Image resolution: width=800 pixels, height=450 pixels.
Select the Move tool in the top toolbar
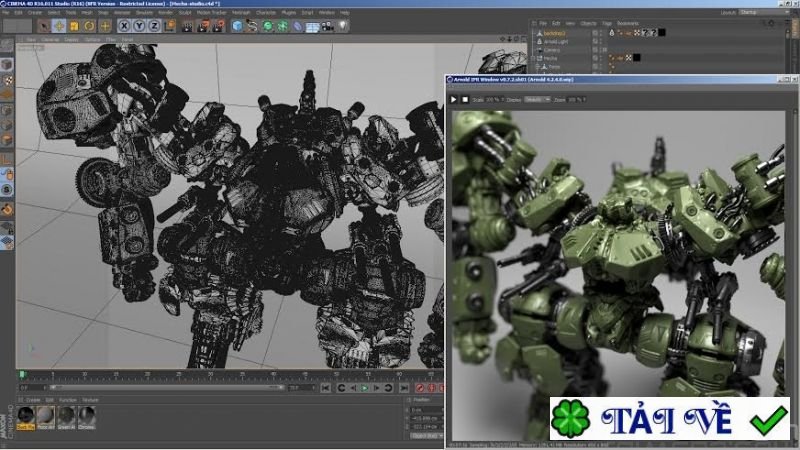(59, 25)
